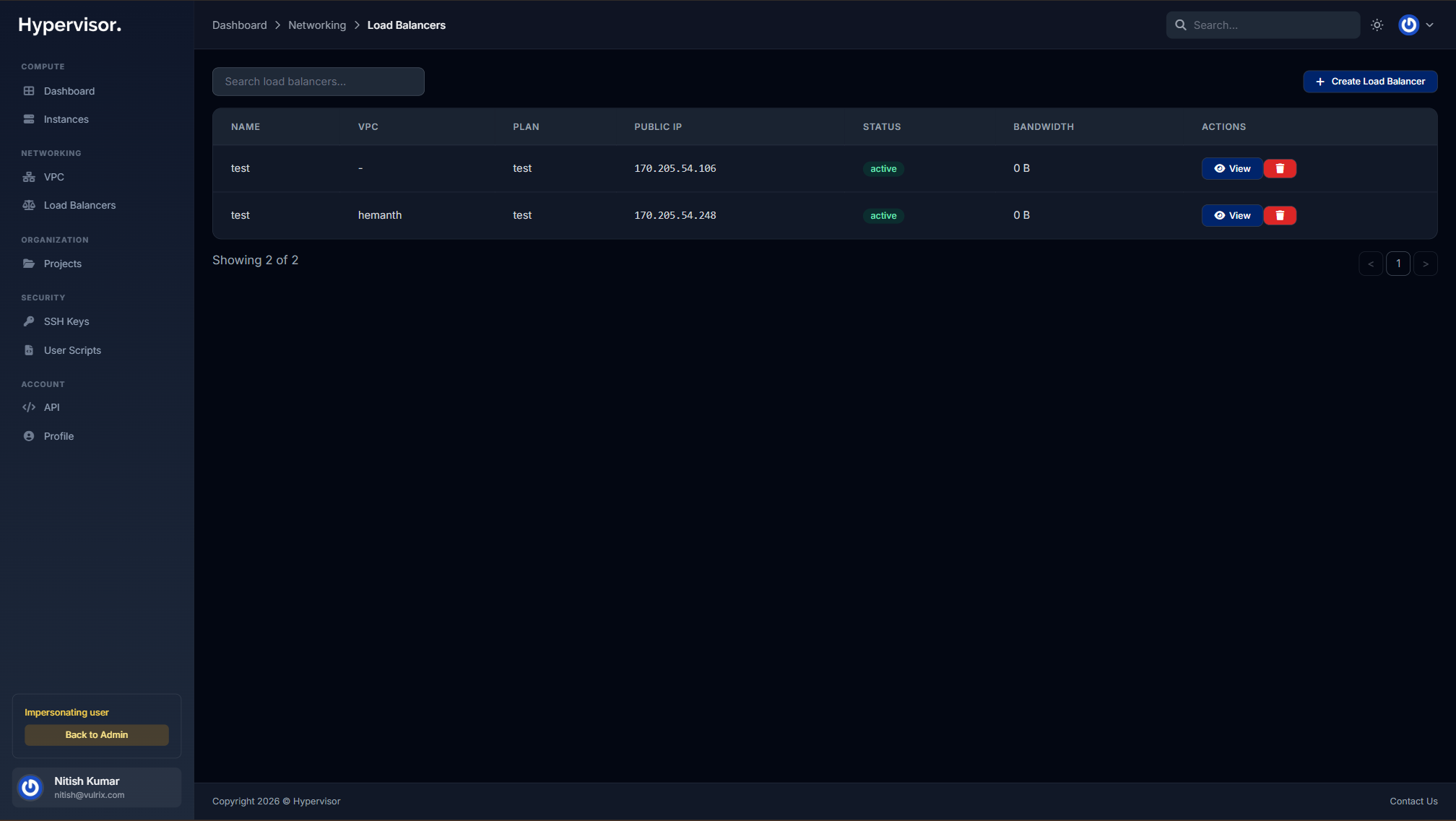Viewport: 1456px width, 821px height.
Task: Click the magnifier icon in the top search bar
Action: pyautogui.click(x=1181, y=25)
